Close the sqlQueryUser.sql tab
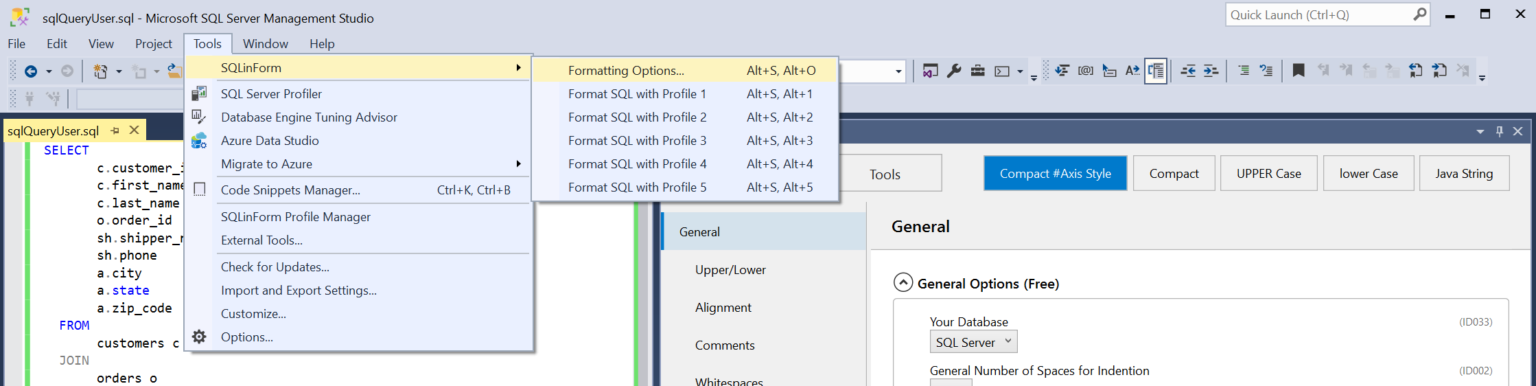1536x386 pixels. [135, 131]
